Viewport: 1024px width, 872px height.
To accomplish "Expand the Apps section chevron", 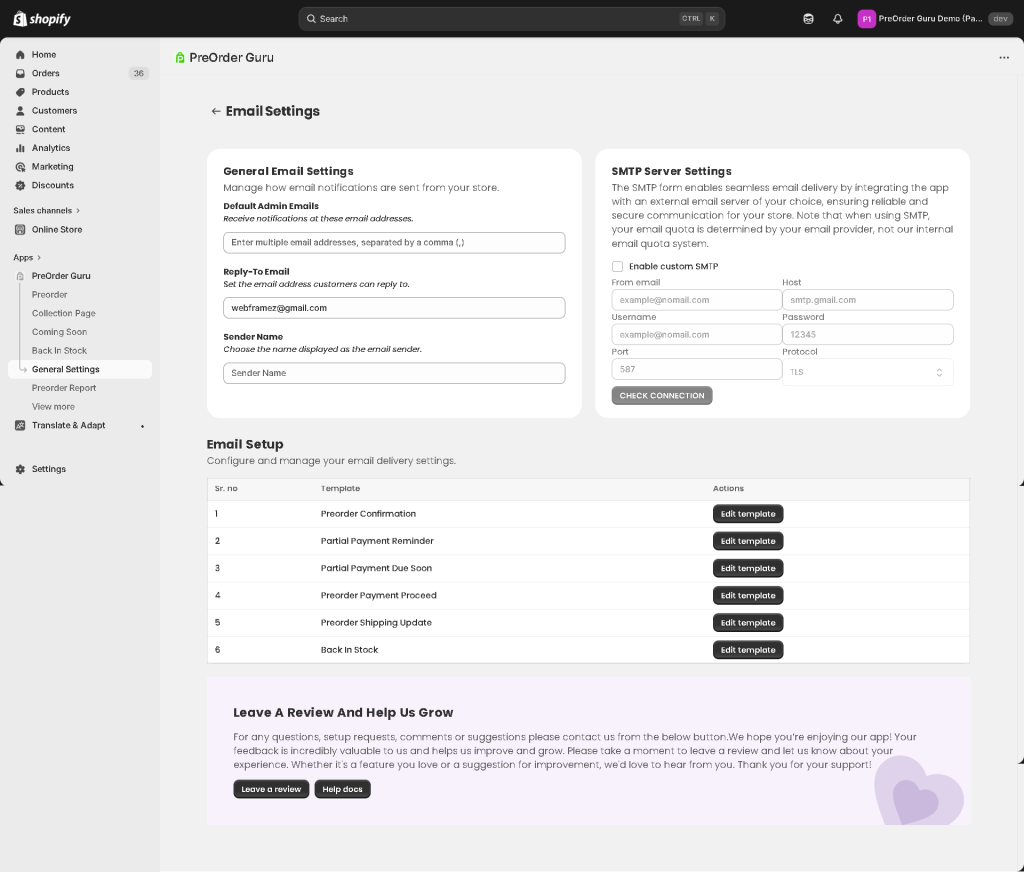I will 39,258.
